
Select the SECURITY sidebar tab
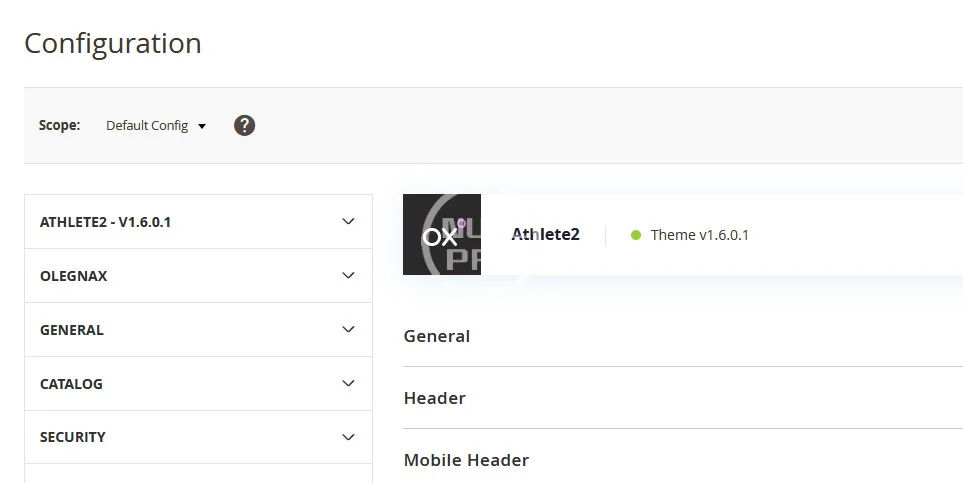pyautogui.click(x=73, y=437)
